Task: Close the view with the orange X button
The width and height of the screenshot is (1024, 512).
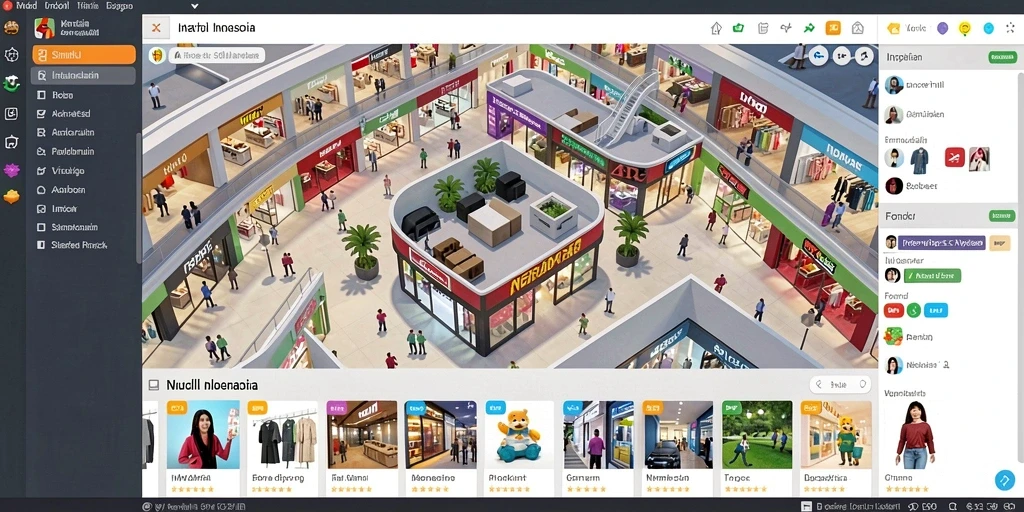Action: tap(156, 28)
